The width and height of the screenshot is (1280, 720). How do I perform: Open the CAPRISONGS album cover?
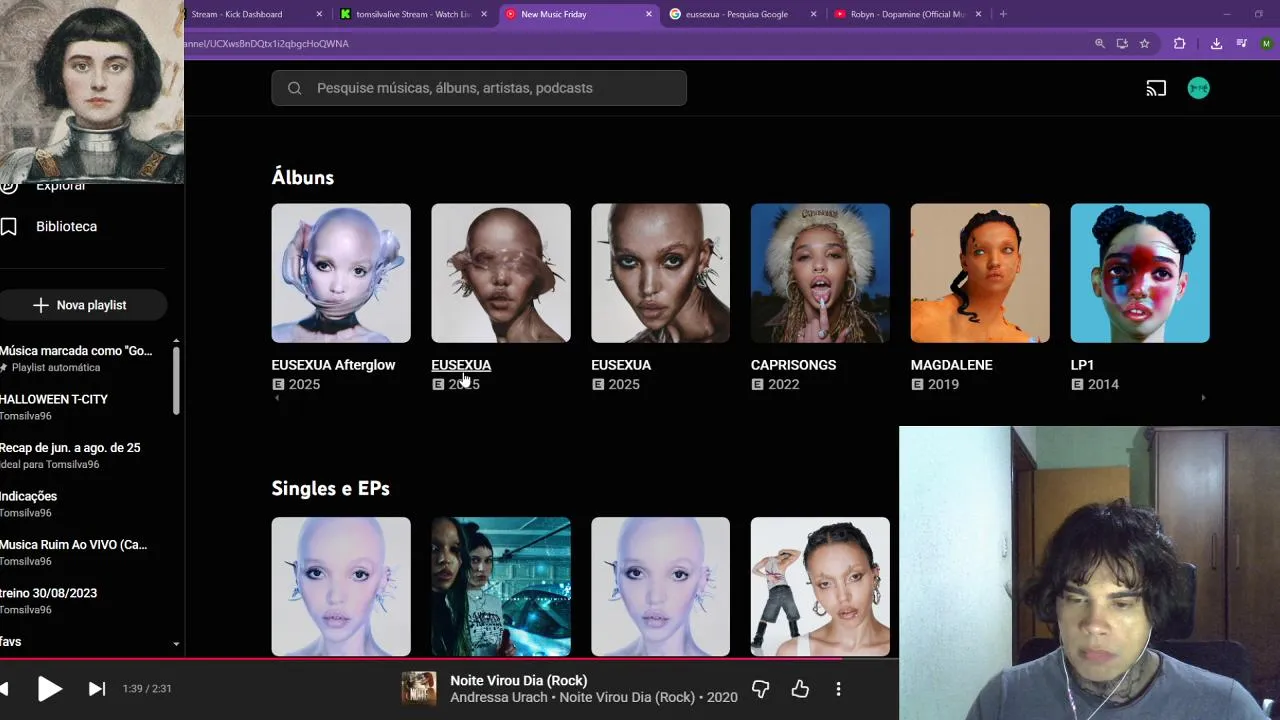pyautogui.click(x=820, y=273)
